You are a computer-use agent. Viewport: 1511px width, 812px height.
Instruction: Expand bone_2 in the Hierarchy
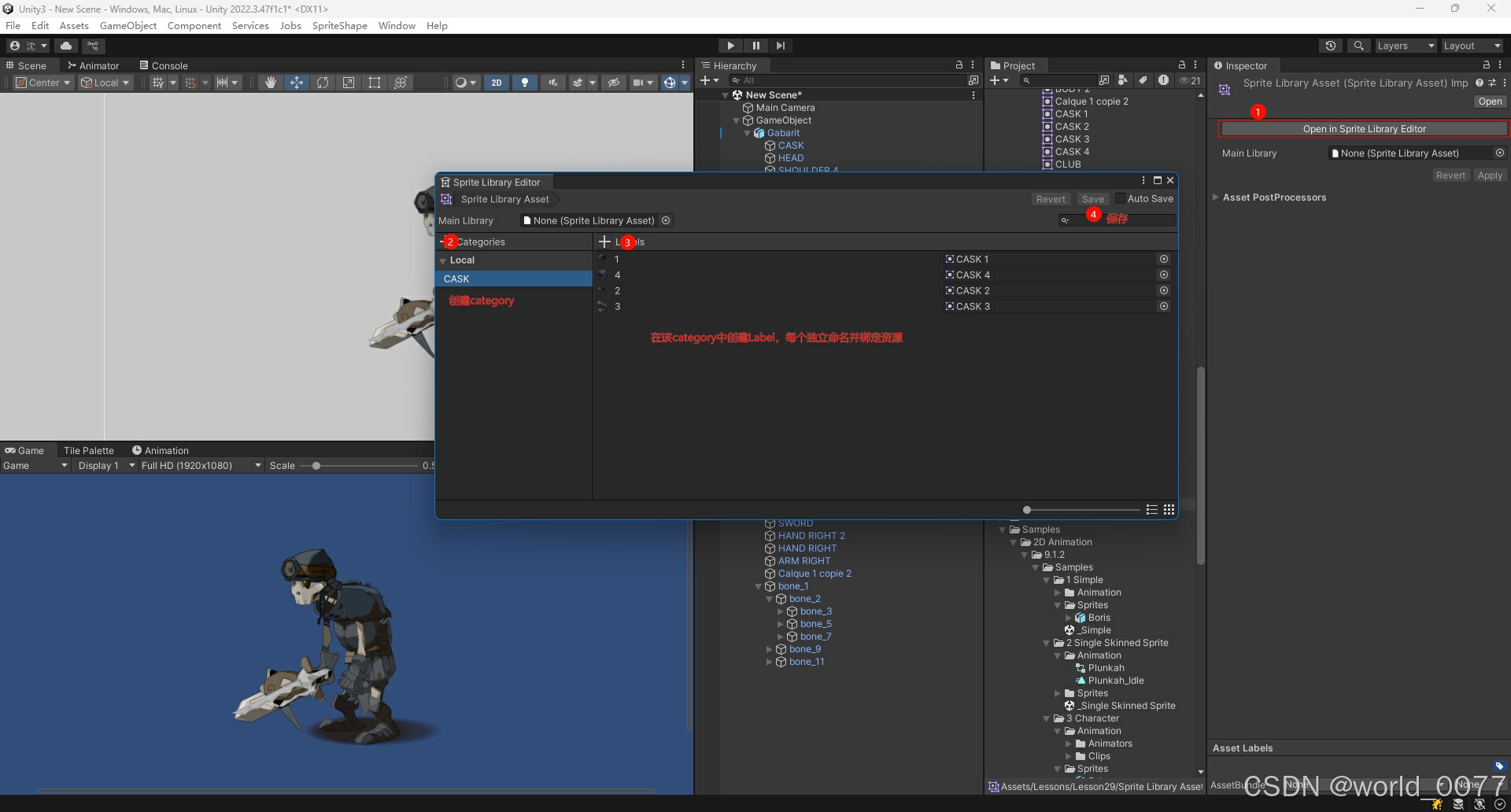pos(769,598)
